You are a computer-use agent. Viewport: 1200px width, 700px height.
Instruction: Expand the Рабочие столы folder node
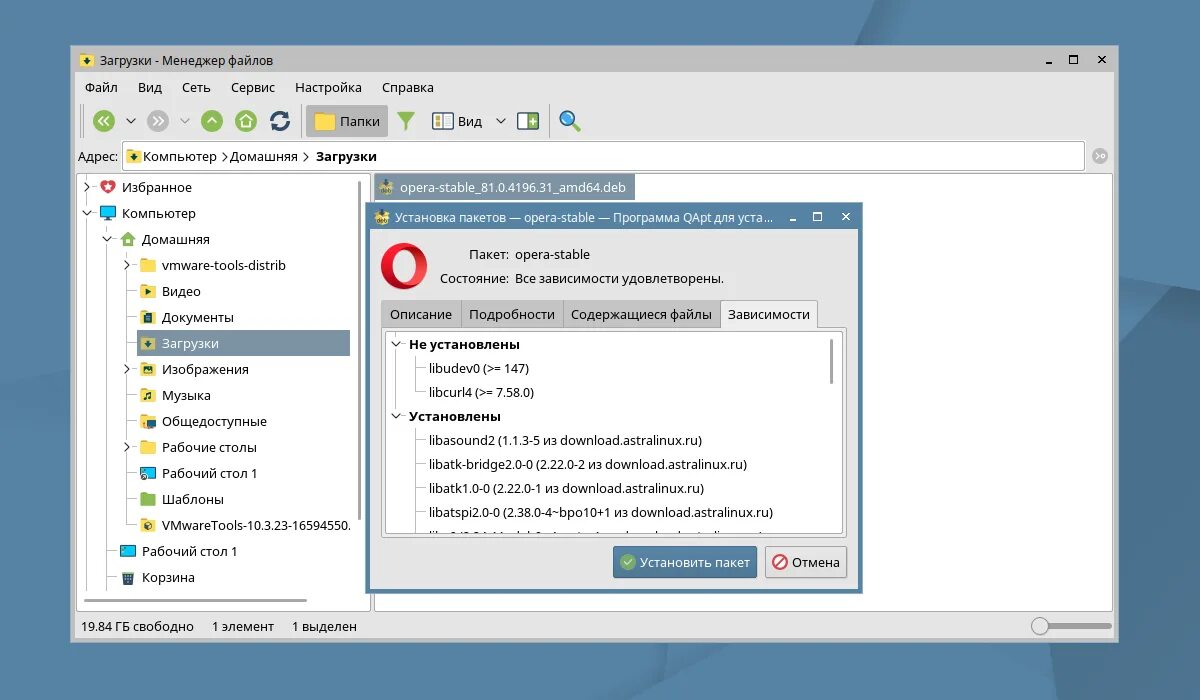pos(127,447)
